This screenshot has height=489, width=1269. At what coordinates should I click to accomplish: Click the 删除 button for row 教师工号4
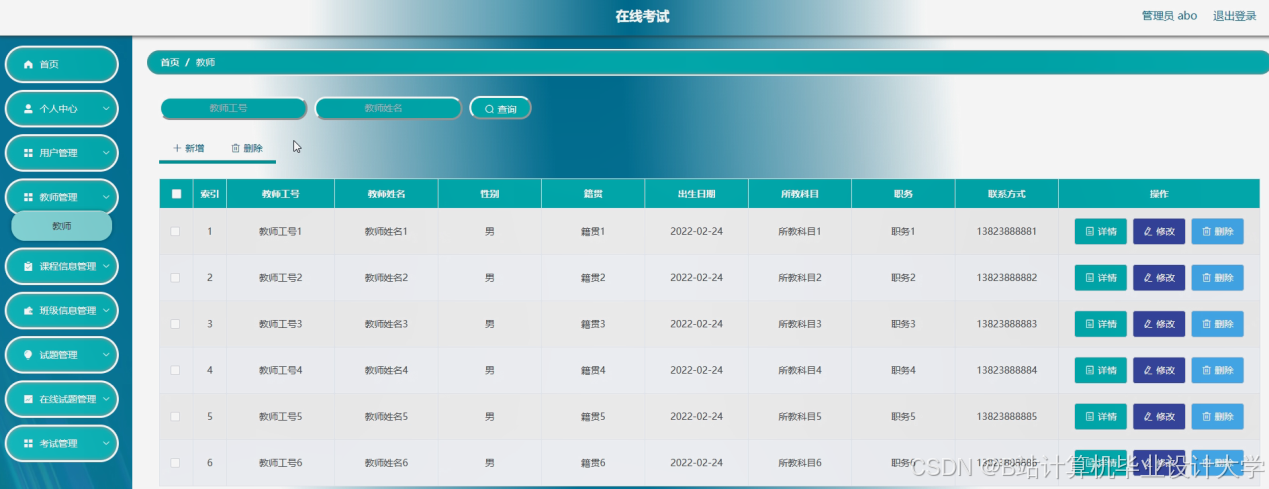coord(1217,371)
